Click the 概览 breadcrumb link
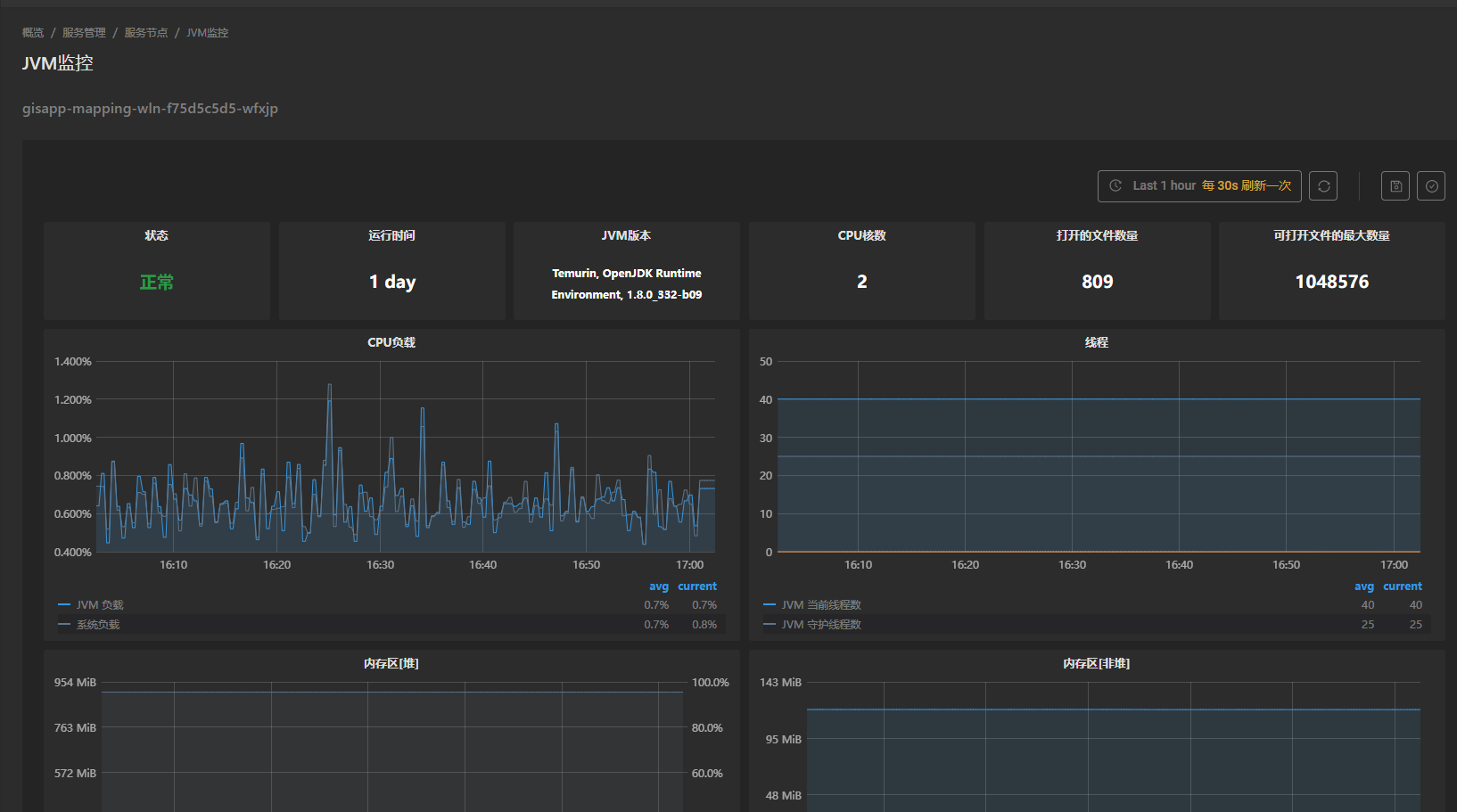This screenshot has width=1457, height=812. (x=32, y=32)
